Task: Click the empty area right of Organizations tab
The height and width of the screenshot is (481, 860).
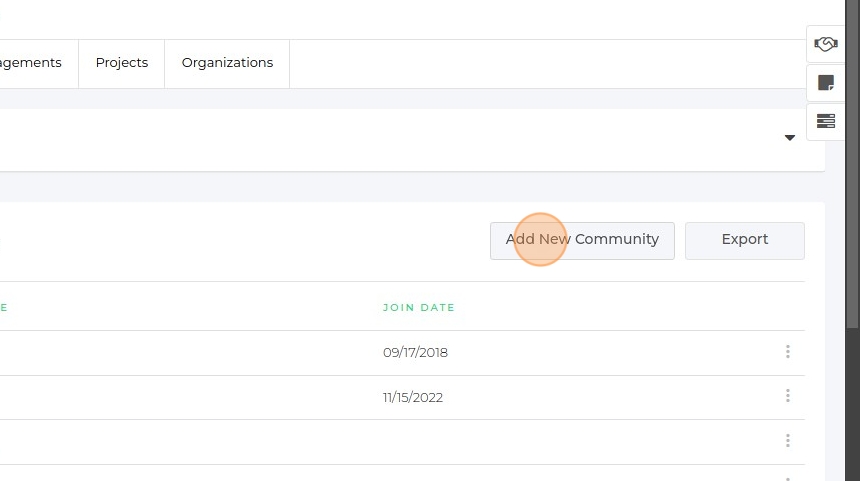Action: [x=540, y=63]
